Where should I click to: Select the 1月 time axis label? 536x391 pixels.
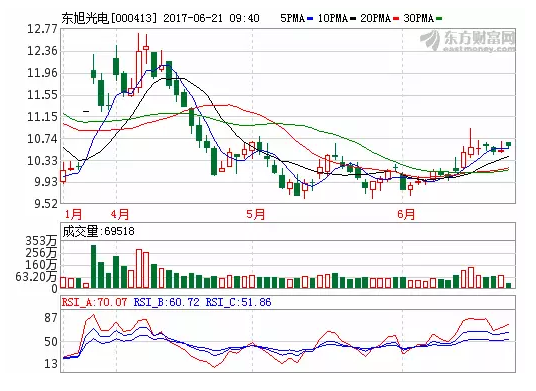73,214
